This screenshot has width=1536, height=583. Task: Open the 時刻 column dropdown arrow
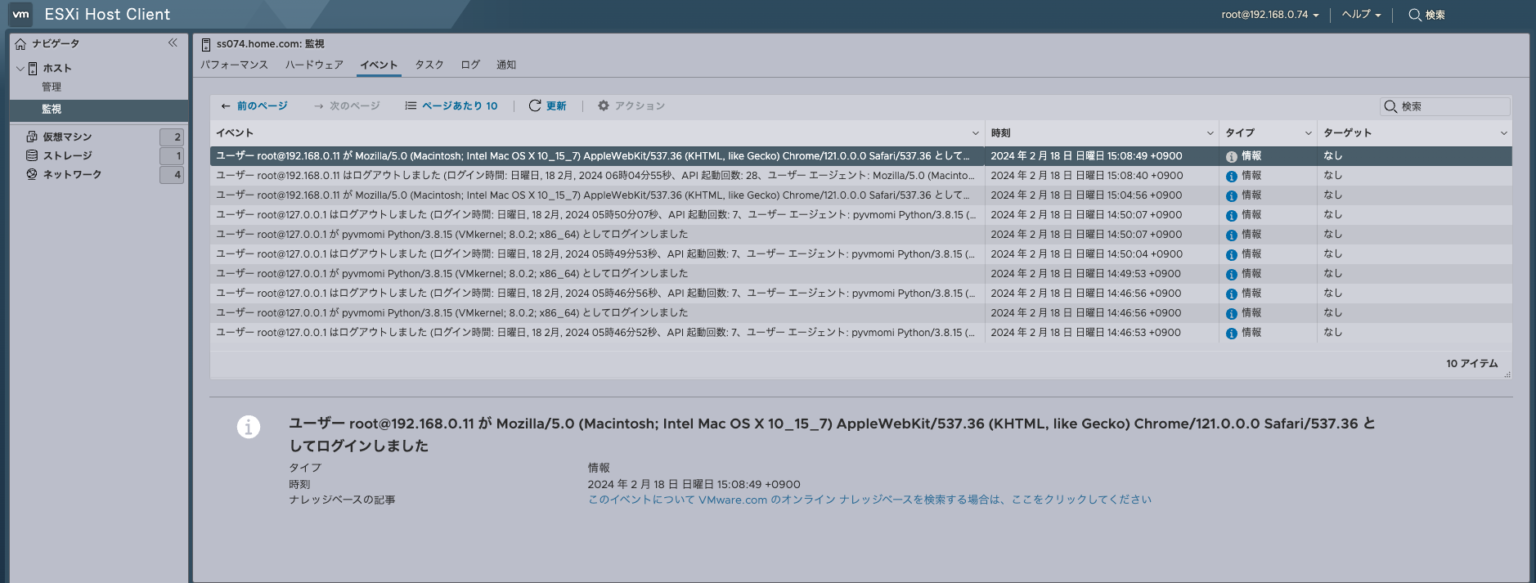point(1210,133)
